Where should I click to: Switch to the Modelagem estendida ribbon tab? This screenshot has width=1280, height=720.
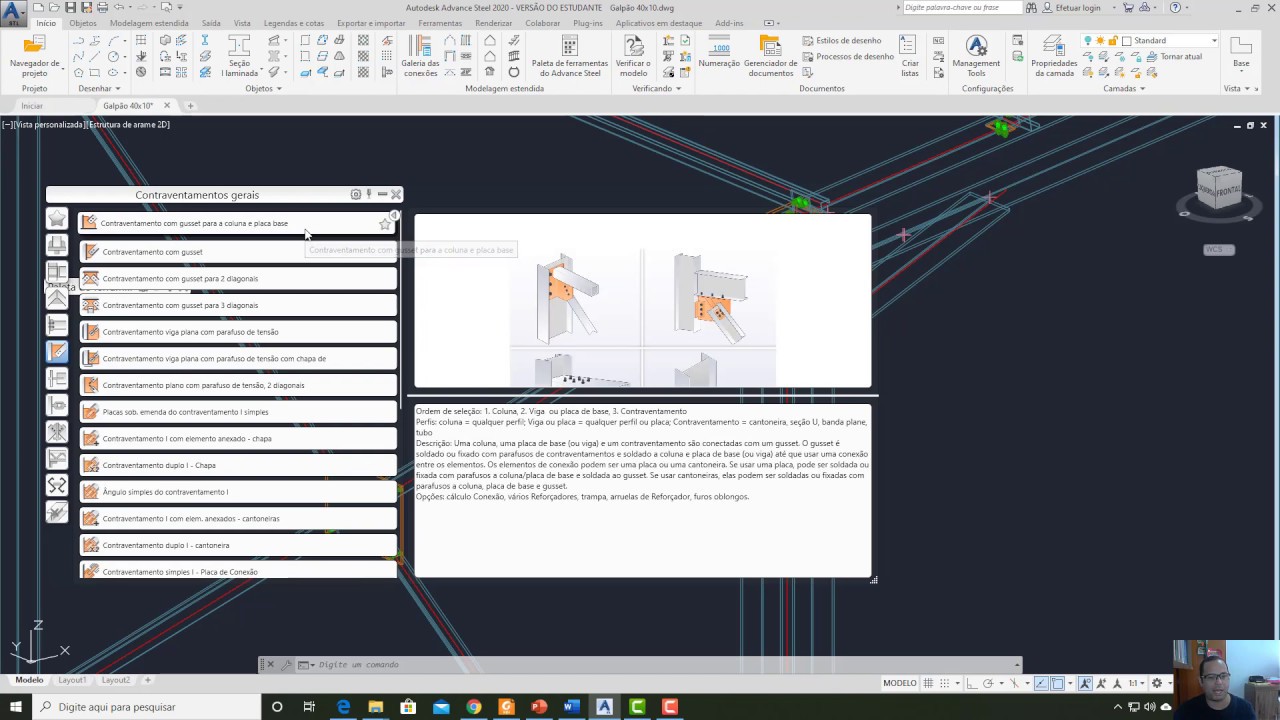pyautogui.click(x=149, y=23)
